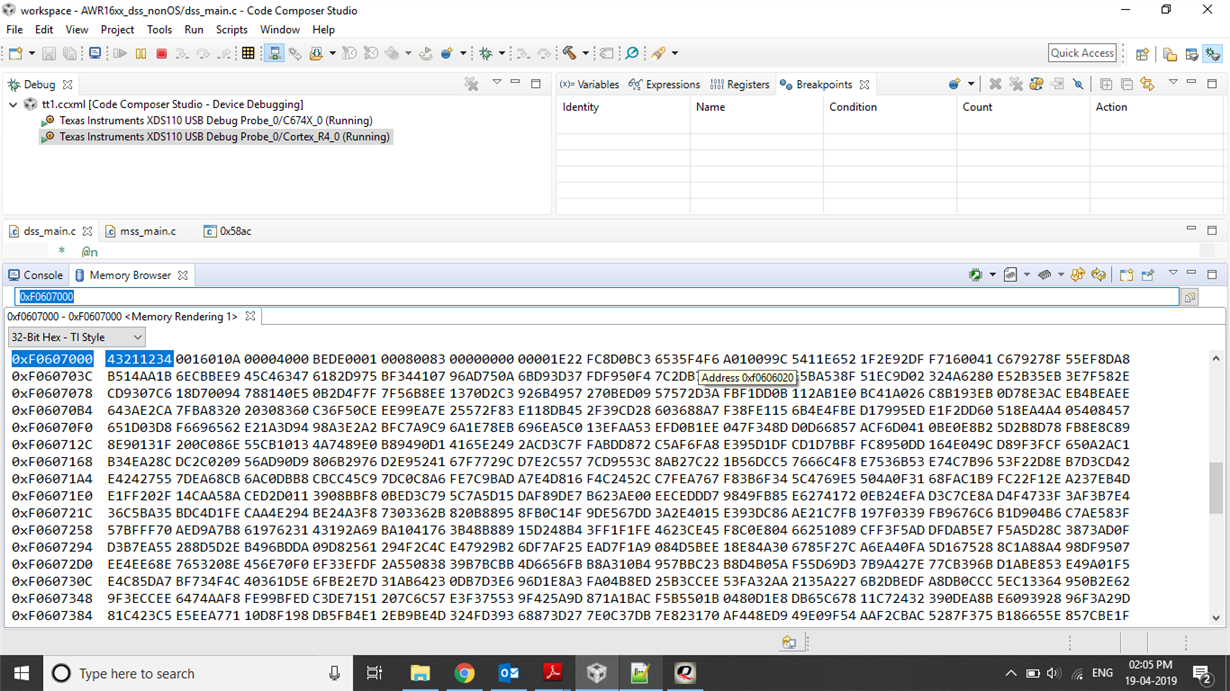Click the Go button beside address field
The height and width of the screenshot is (691, 1230).
pyautogui.click(x=1190, y=297)
